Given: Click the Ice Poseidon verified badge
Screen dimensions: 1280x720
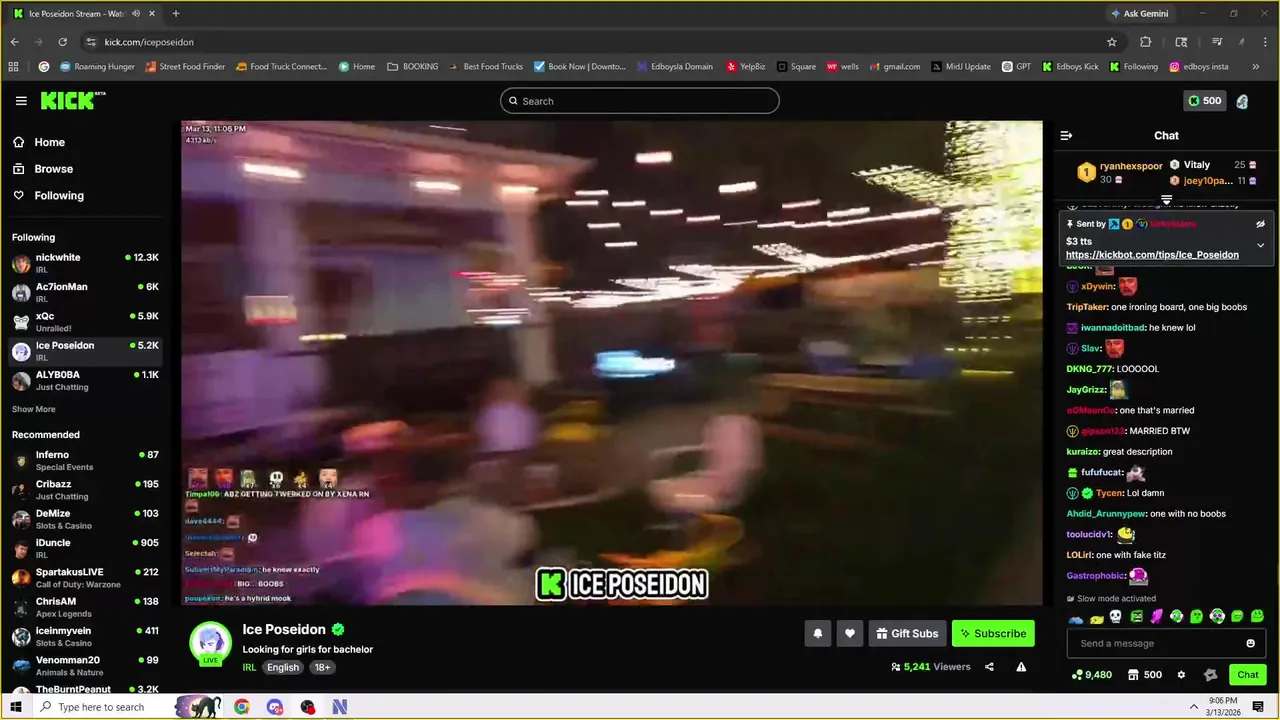Looking at the screenshot, I should 338,629.
